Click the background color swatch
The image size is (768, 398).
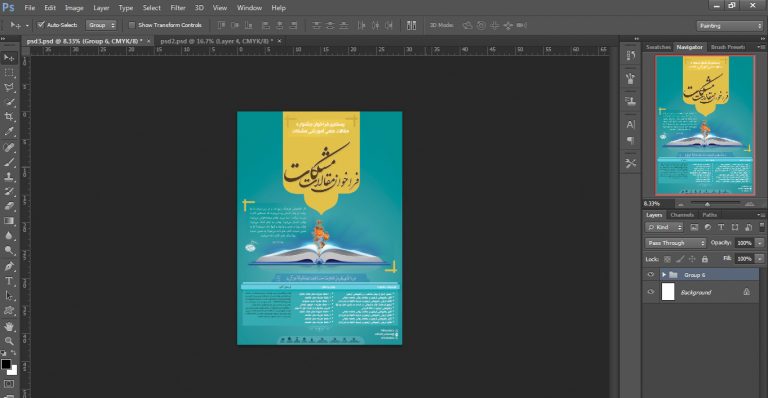[x=13, y=371]
